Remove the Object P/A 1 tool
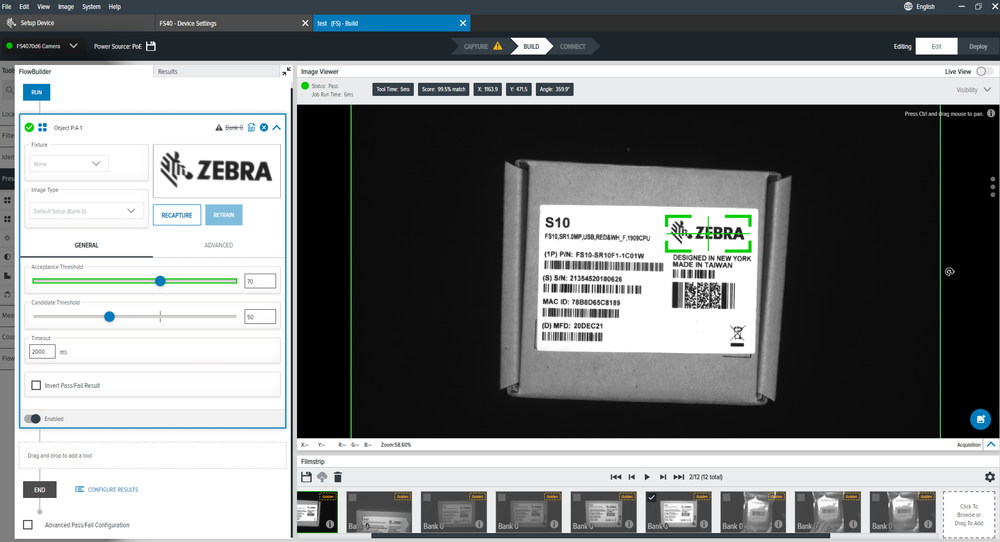 pyautogui.click(x=264, y=127)
